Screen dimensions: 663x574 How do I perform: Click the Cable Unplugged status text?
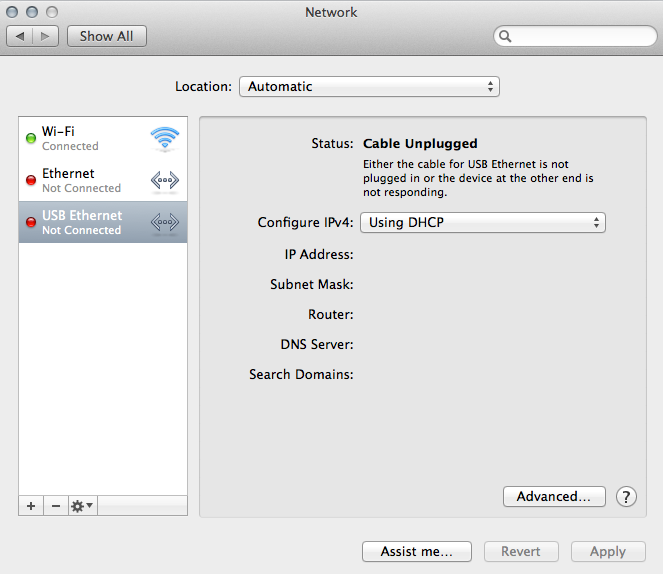click(420, 144)
